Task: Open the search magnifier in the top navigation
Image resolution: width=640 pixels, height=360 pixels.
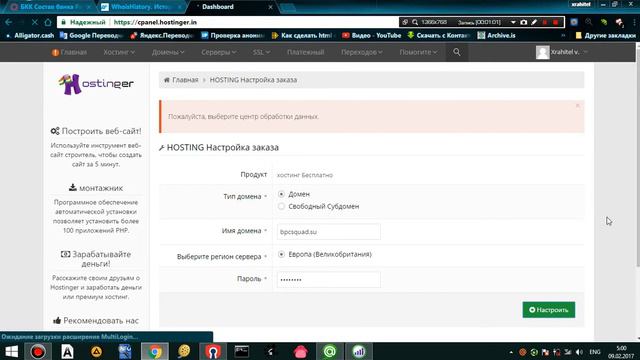Action: pos(457,52)
